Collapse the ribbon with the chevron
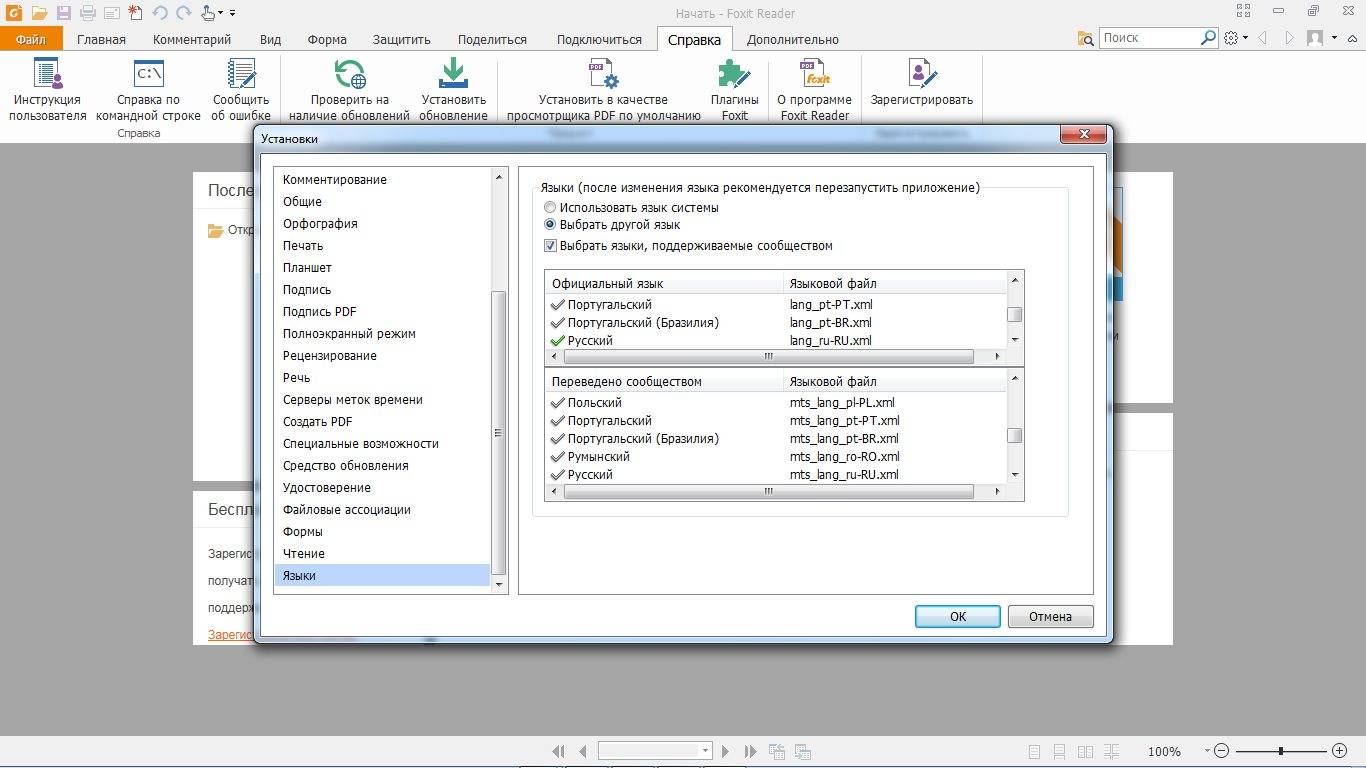 tap(1354, 38)
